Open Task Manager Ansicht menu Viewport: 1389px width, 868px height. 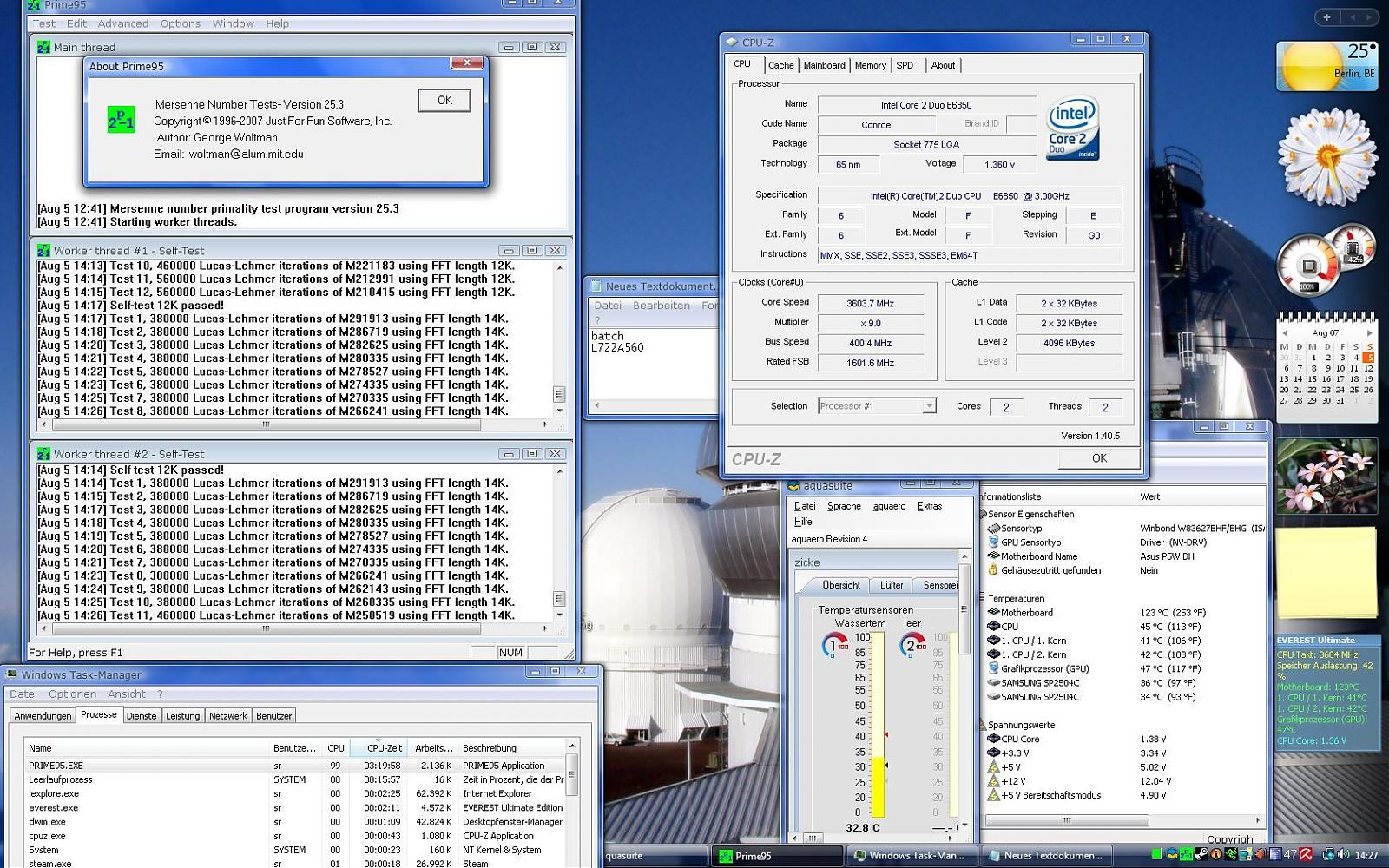click(x=127, y=694)
